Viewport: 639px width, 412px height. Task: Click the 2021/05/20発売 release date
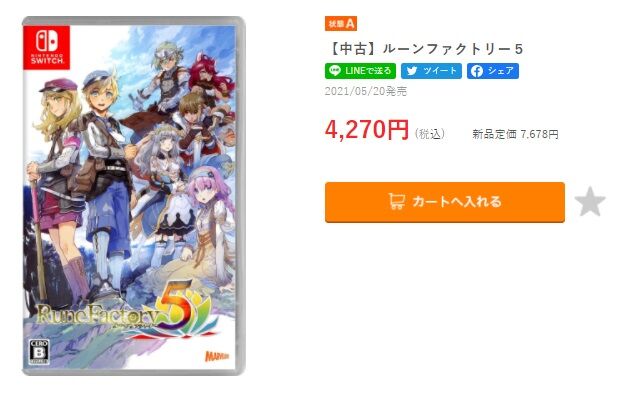[x=366, y=91]
